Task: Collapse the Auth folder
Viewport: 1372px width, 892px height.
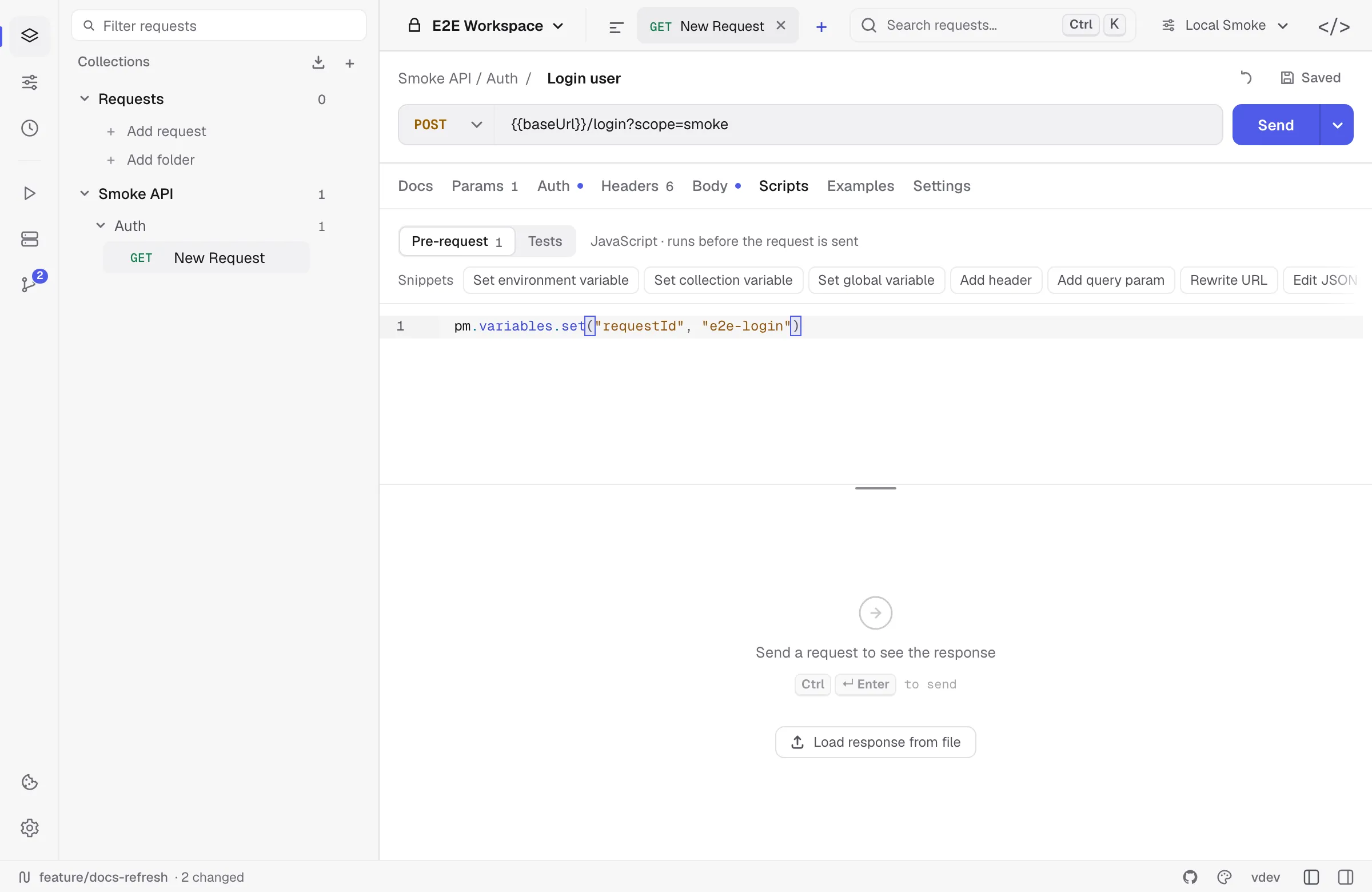Action: tap(100, 225)
